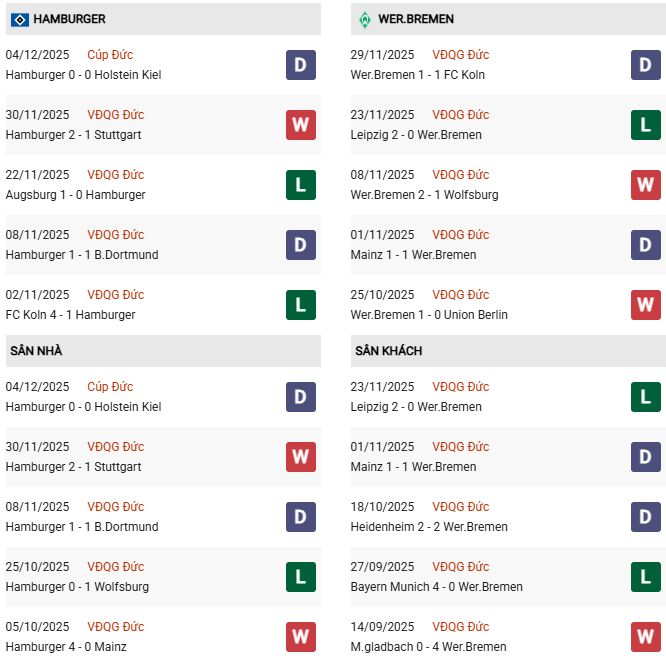Open the HAMBURGER team header
Image resolution: width=666 pixels, height=662 pixels.
coord(69,19)
